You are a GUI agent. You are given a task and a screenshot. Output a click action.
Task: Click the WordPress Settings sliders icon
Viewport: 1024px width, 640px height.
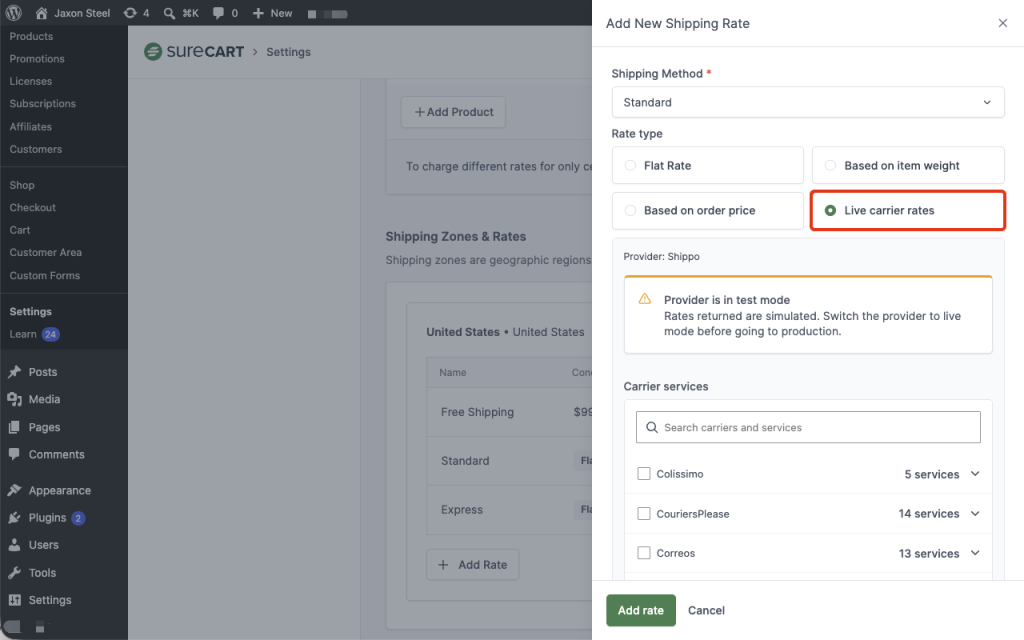click(14, 600)
